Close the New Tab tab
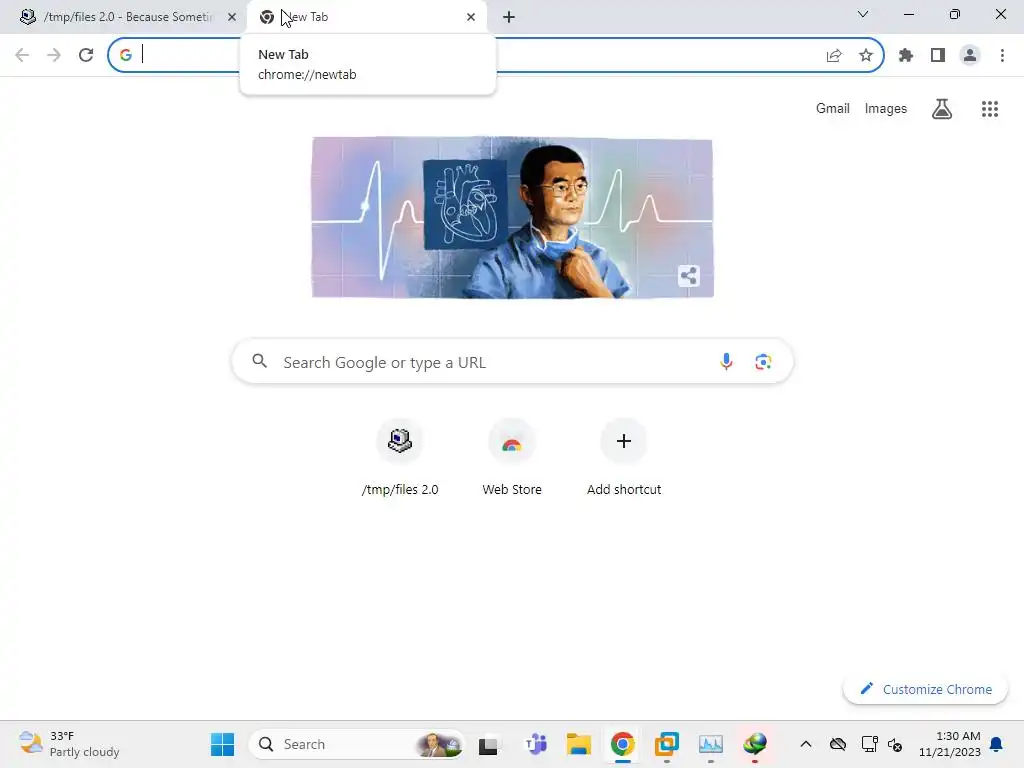1024x768 pixels. coord(471,17)
